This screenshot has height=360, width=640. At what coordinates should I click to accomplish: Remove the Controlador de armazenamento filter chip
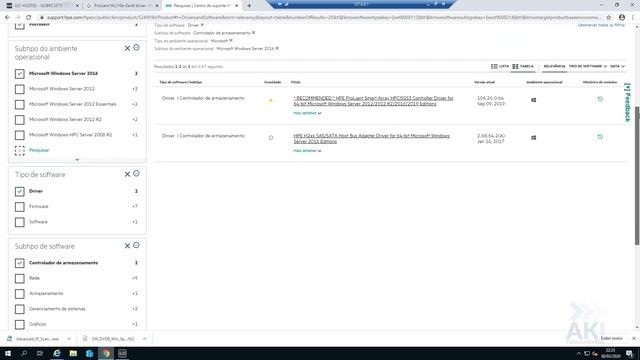pos(253,33)
